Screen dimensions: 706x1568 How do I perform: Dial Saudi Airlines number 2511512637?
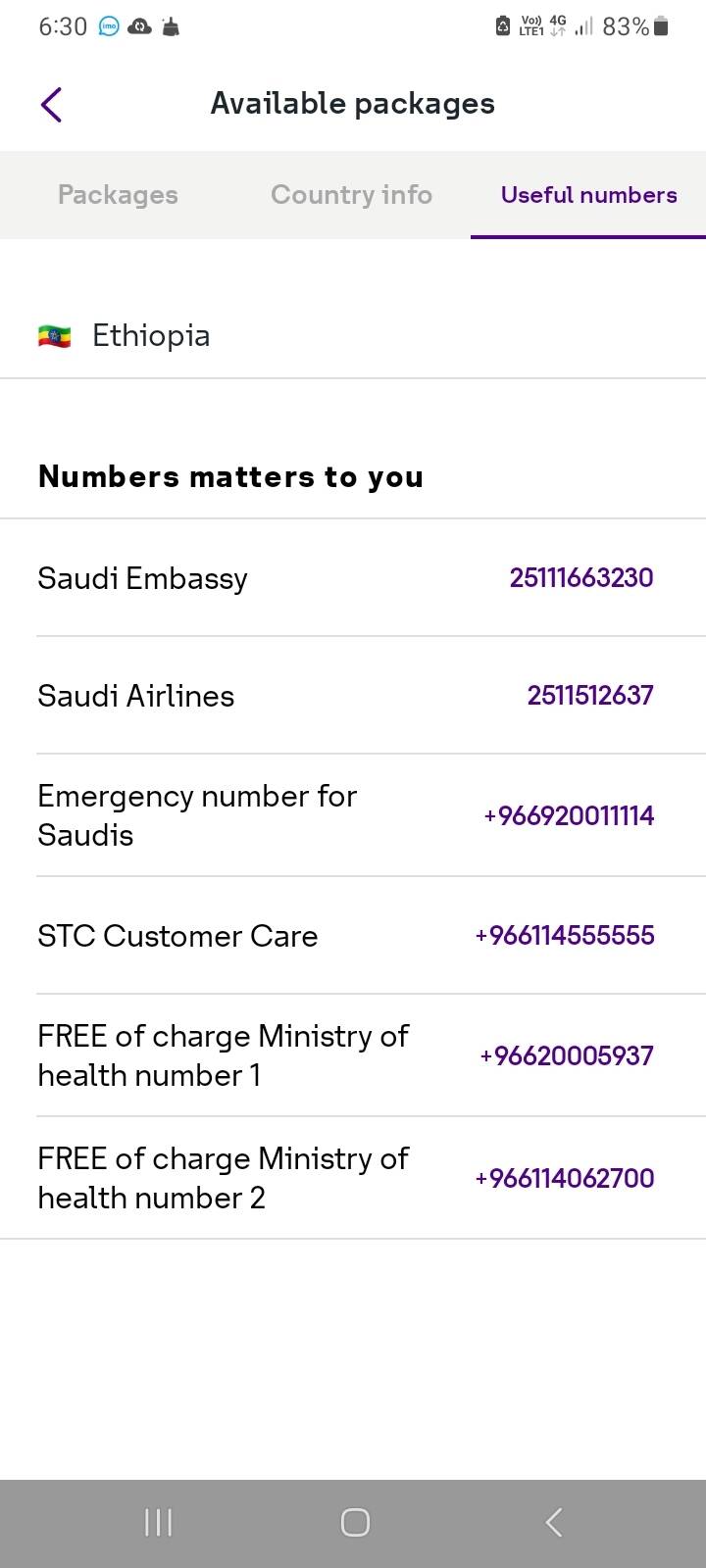589,695
